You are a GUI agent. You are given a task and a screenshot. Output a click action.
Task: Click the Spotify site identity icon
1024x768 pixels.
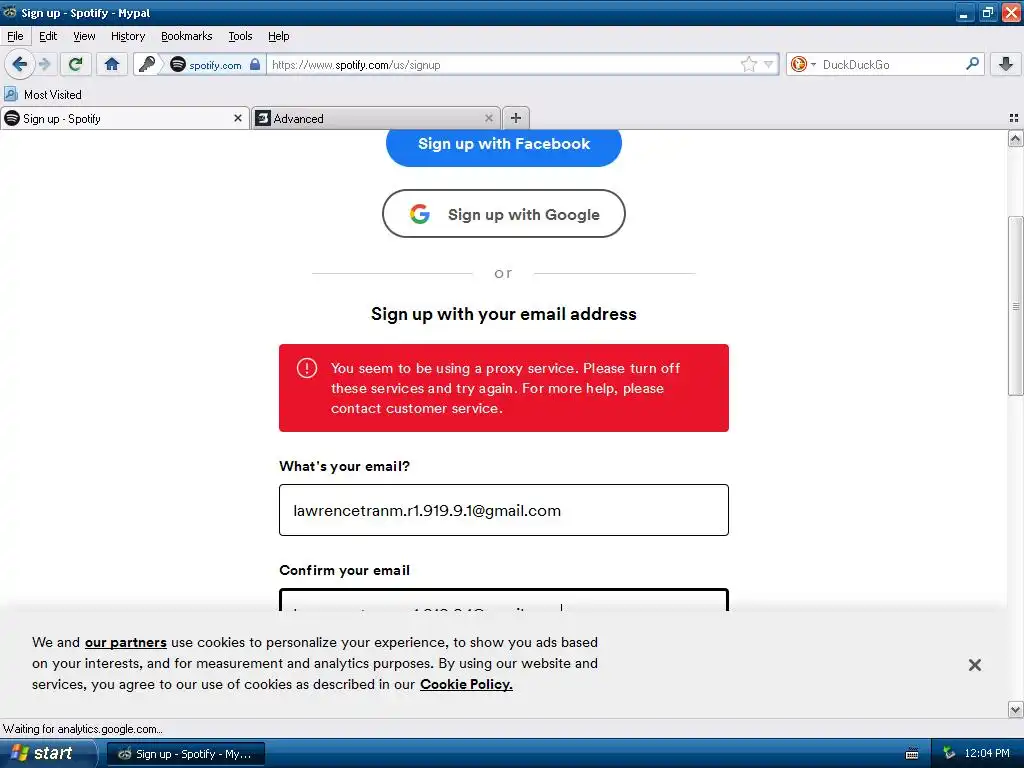178,64
